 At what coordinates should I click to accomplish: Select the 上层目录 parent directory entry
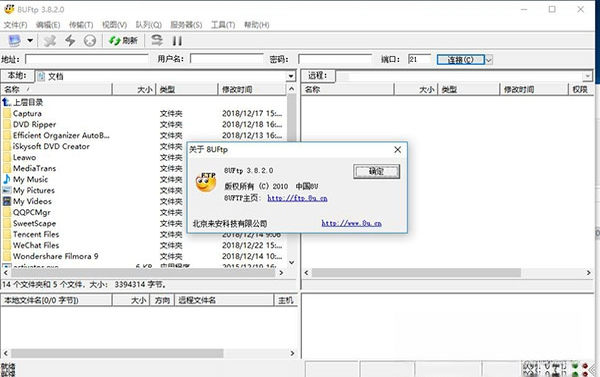[23, 102]
